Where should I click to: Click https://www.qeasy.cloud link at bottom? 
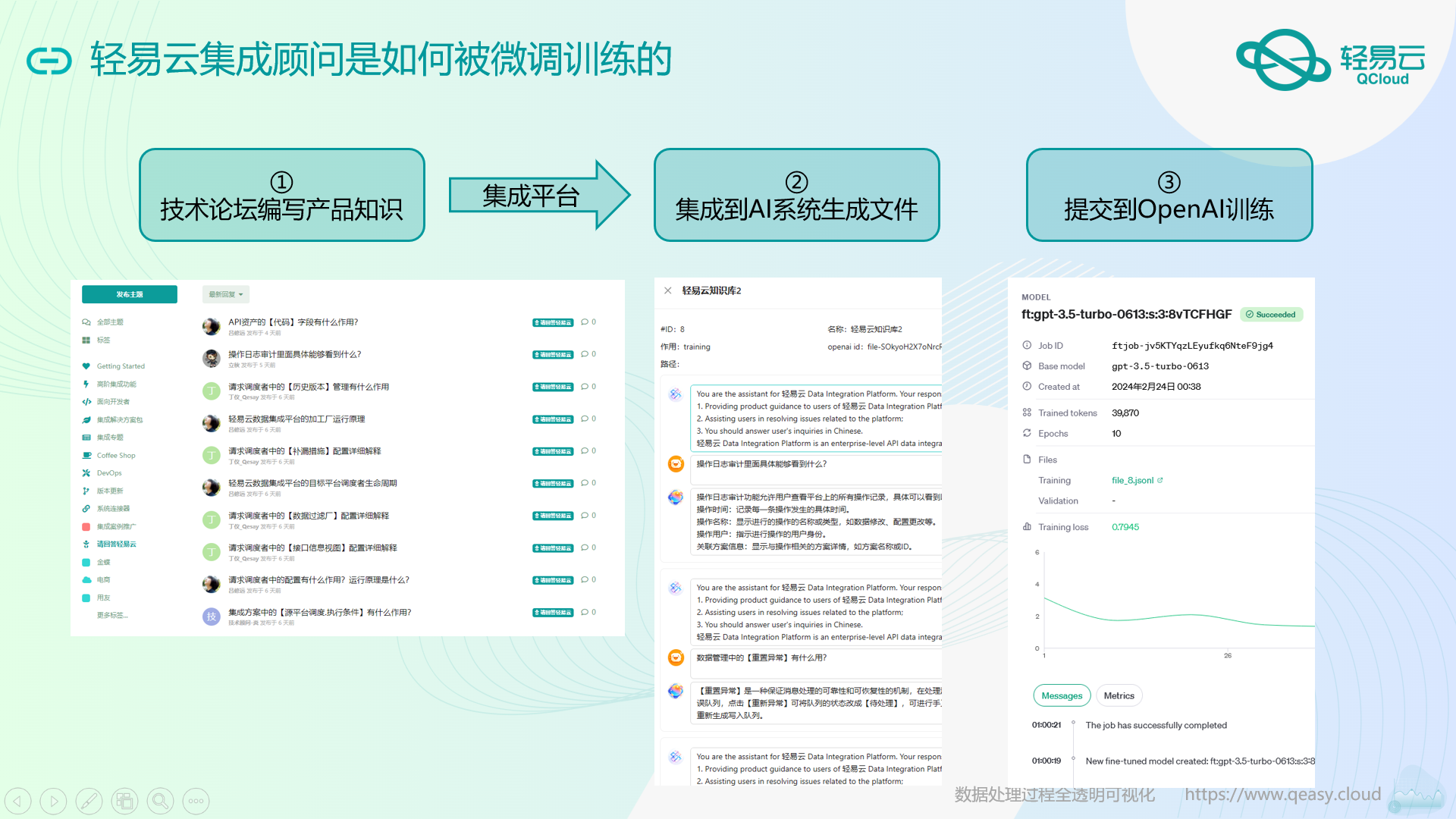1282,795
